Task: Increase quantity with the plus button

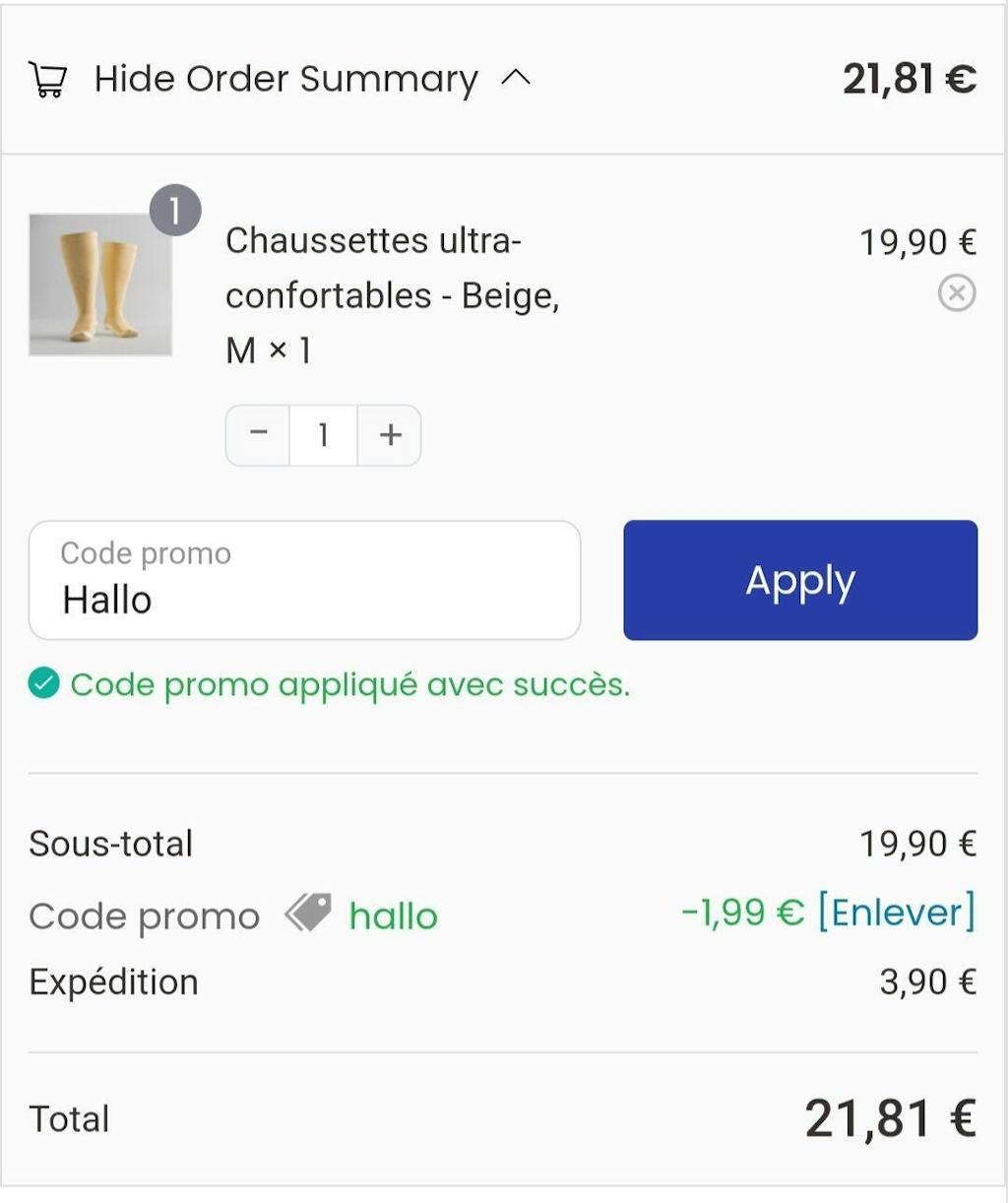Action: (x=390, y=434)
